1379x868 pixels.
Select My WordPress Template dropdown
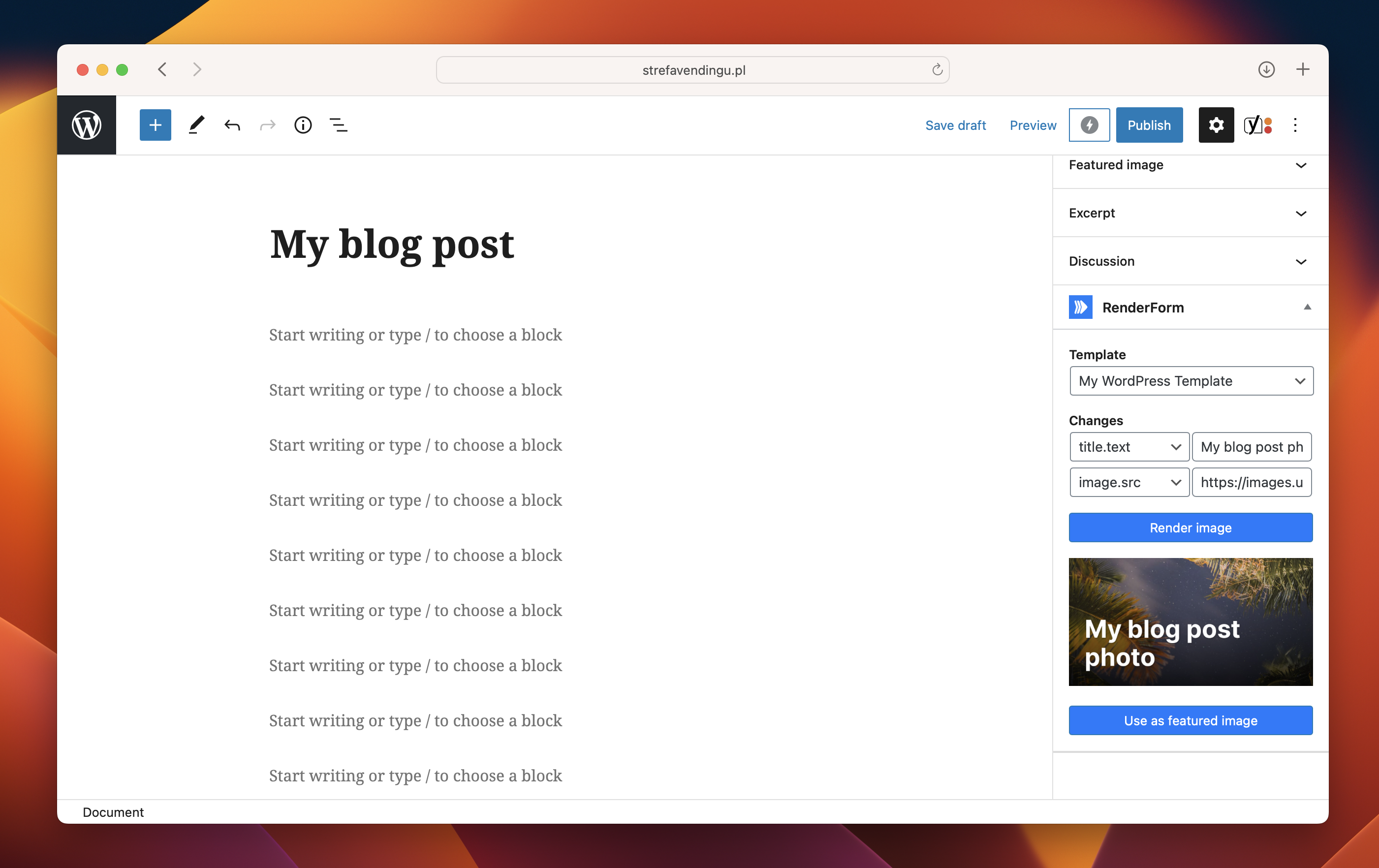[1191, 380]
